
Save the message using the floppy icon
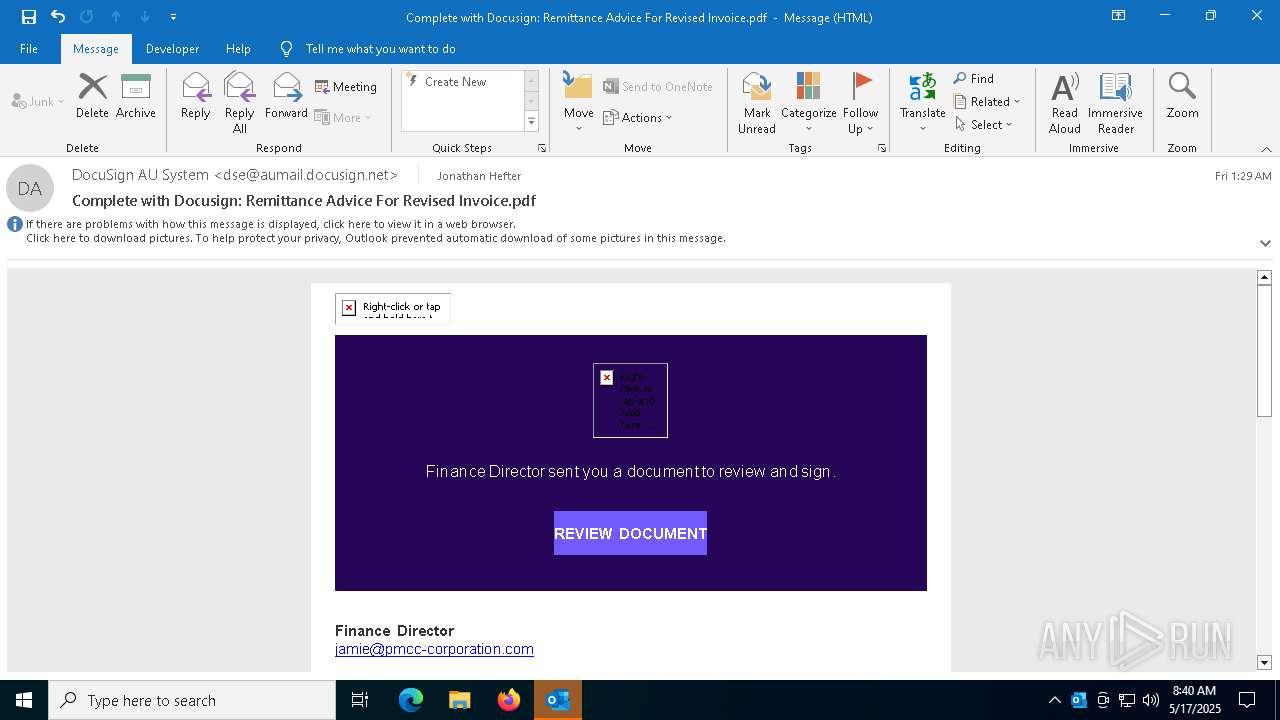(29, 17)
